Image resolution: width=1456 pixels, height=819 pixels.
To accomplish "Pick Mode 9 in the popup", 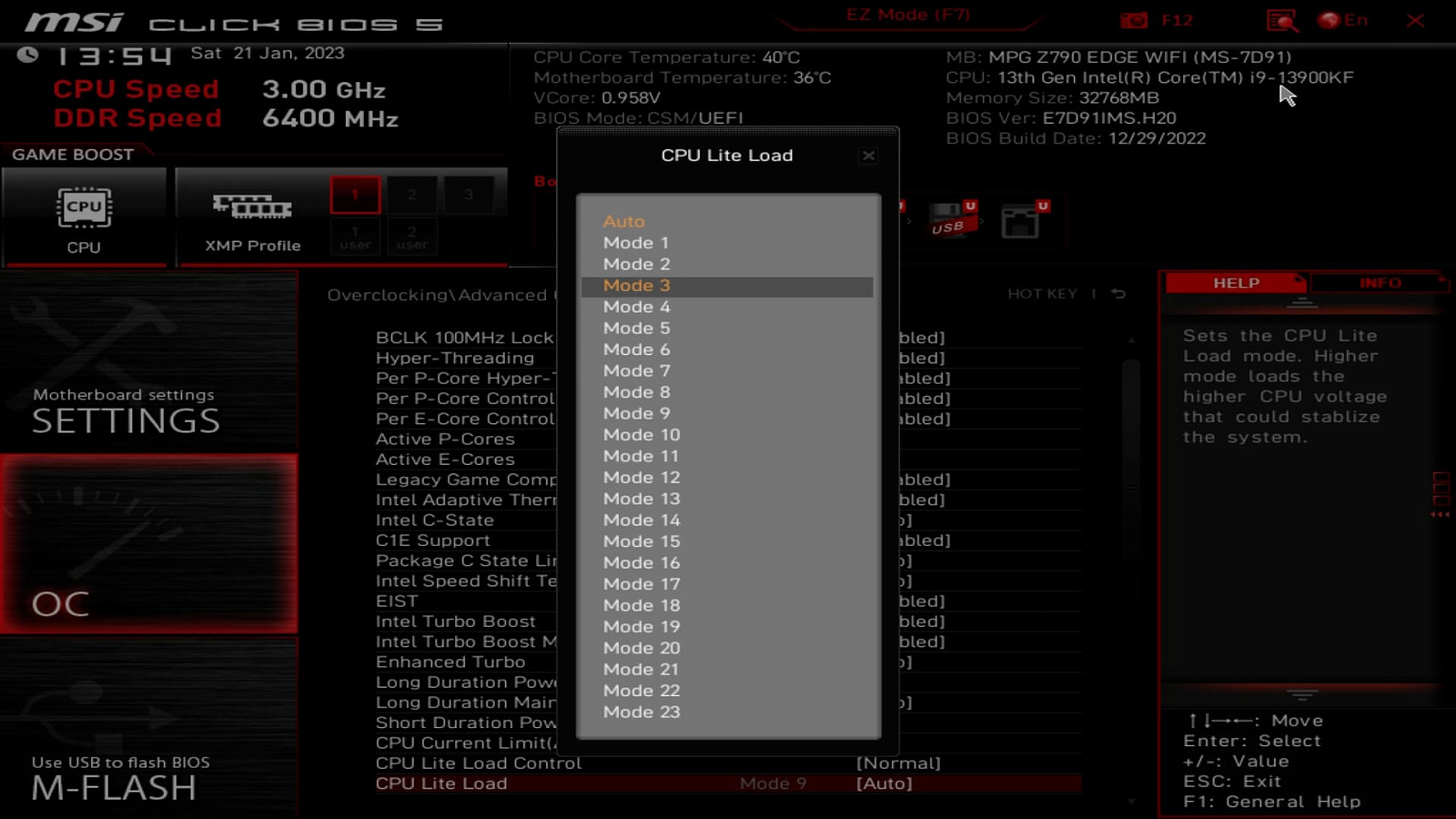I will (x=636, y=413).
